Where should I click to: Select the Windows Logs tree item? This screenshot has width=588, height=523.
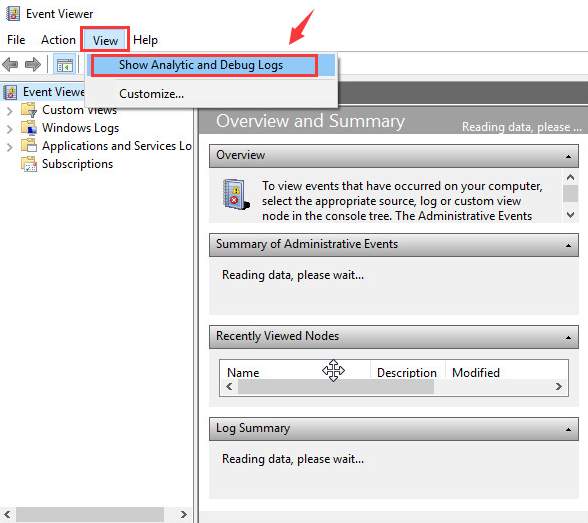(80, 128)
